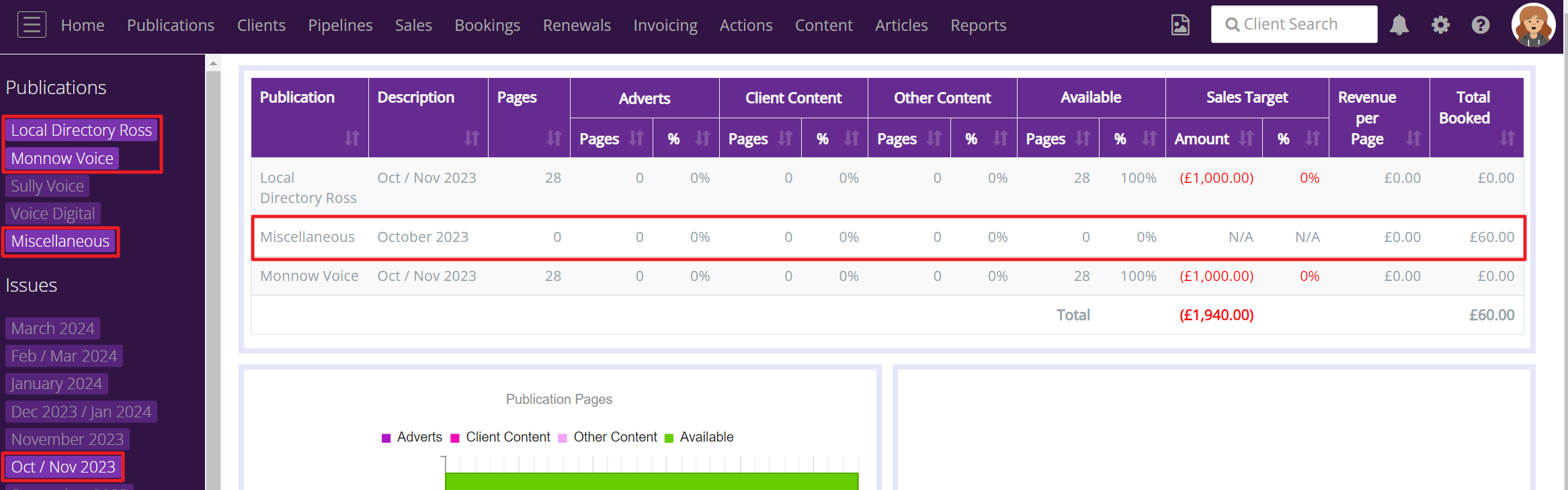This screenshot has height=490, width=1568.
Task: Sort by Other Content % column
Action: (1001, 138)
